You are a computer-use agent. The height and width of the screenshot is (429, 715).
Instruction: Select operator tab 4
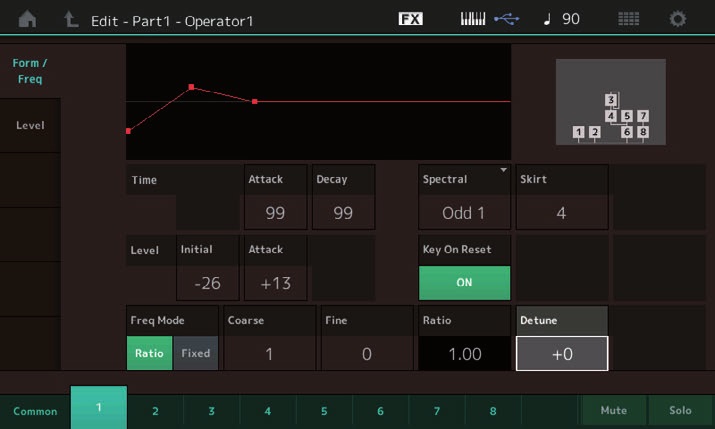[268, 411]
